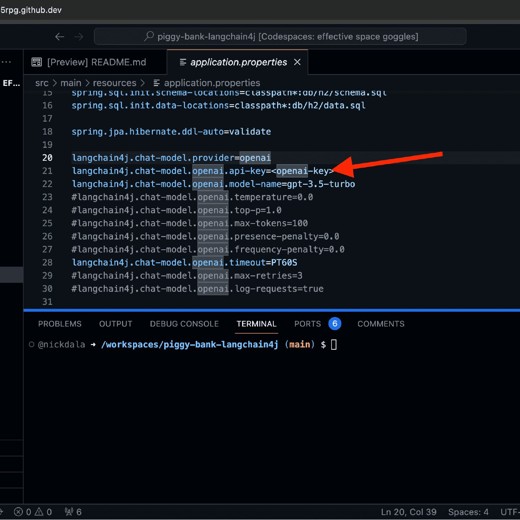
Task: Click the search magnifier icon in command center
Action: point(149,36)
